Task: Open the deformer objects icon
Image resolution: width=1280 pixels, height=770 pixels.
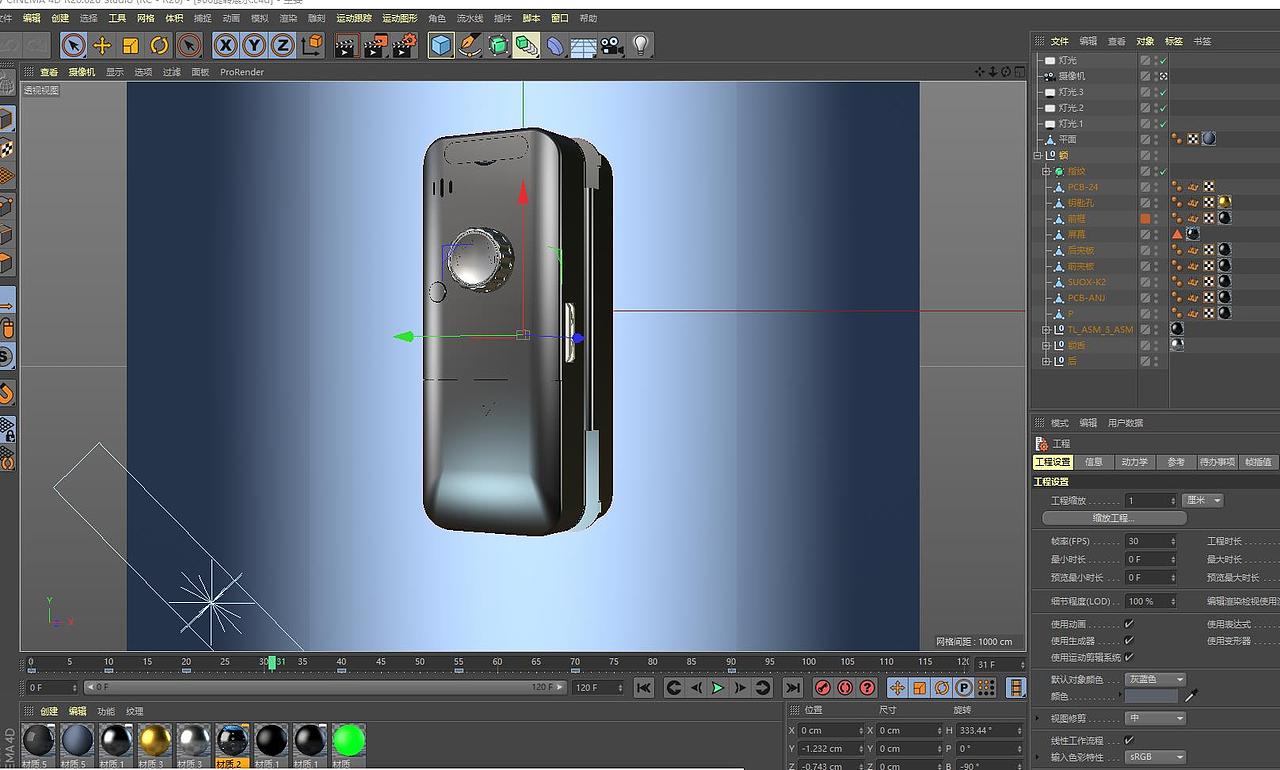Action: 556,45
